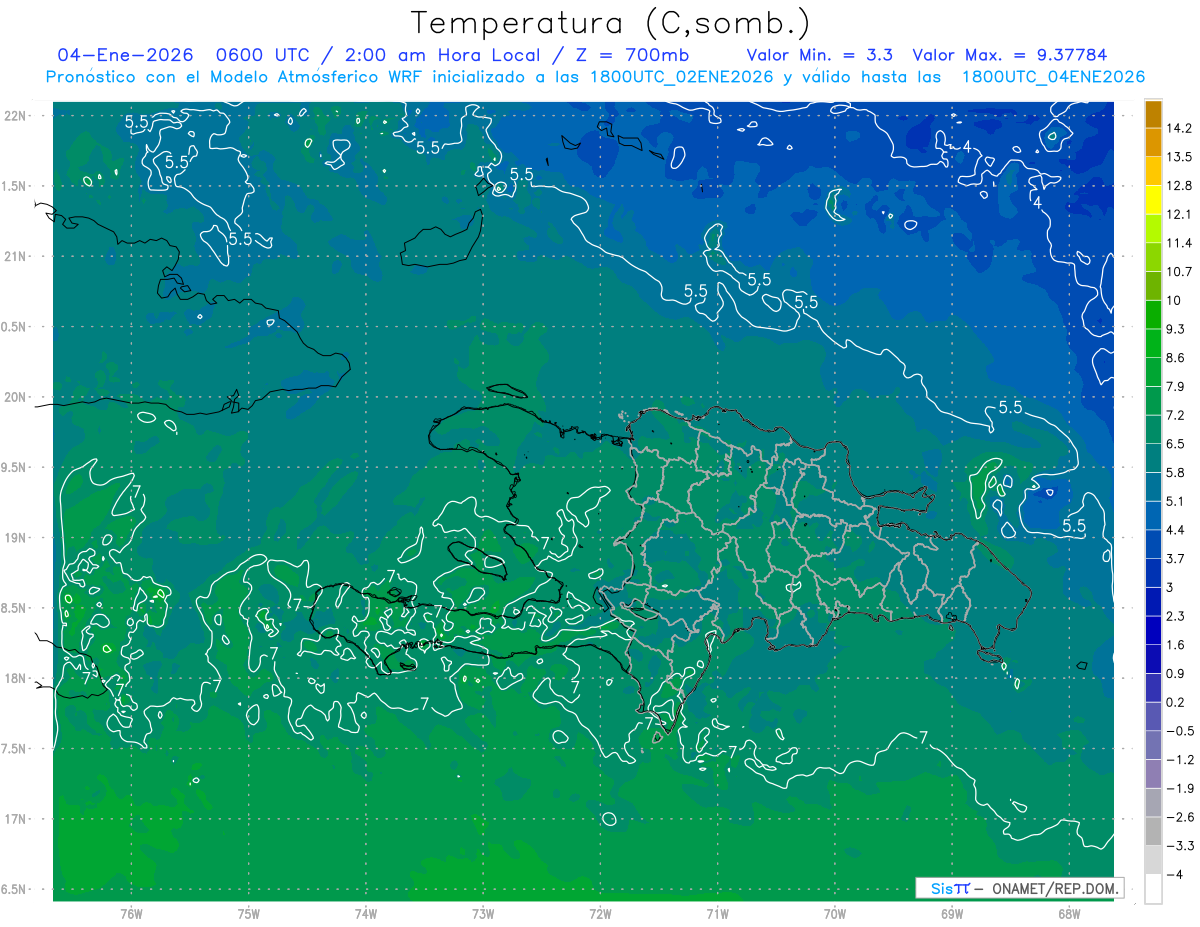Screen dimensions: 1200x927
Task: Click the "13.5" colorbar value
Action: pyautogui.click(x=1180, y=157)
